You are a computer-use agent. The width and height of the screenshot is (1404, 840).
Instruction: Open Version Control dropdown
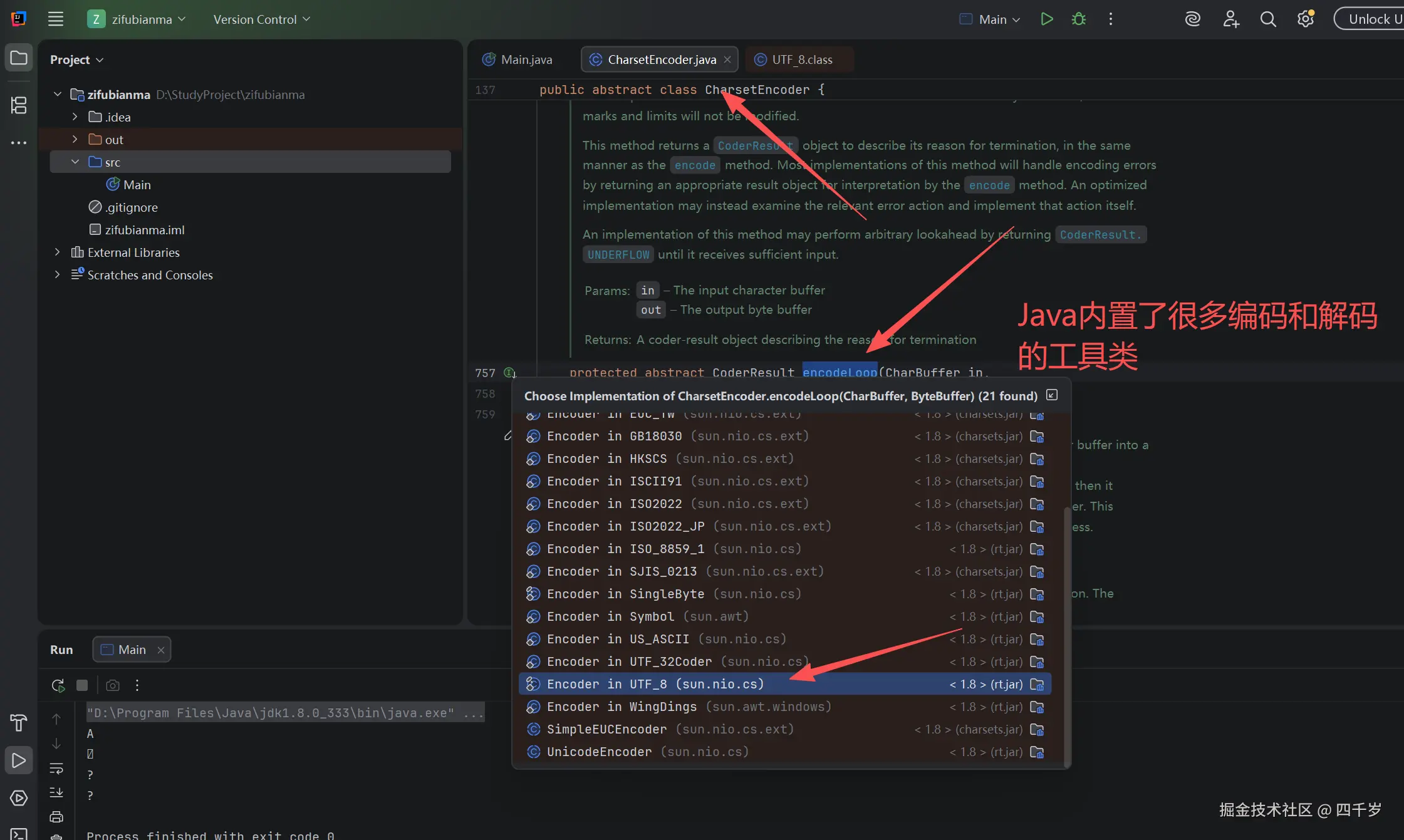(x=261, y=19)
